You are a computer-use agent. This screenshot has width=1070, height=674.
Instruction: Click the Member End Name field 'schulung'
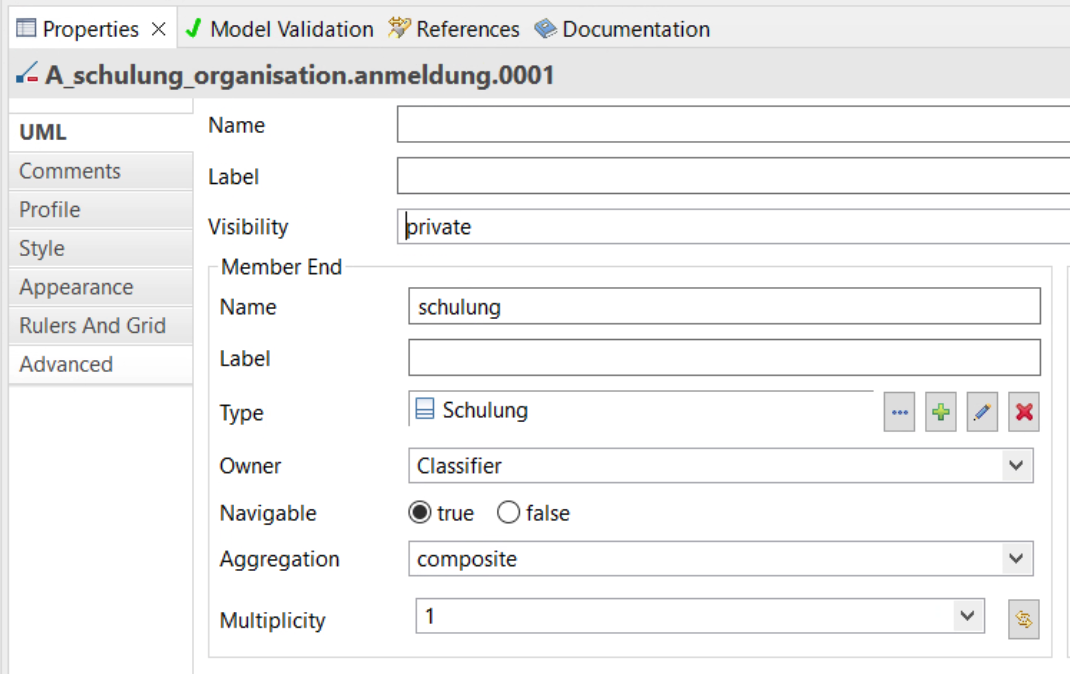tap(725, 306)
